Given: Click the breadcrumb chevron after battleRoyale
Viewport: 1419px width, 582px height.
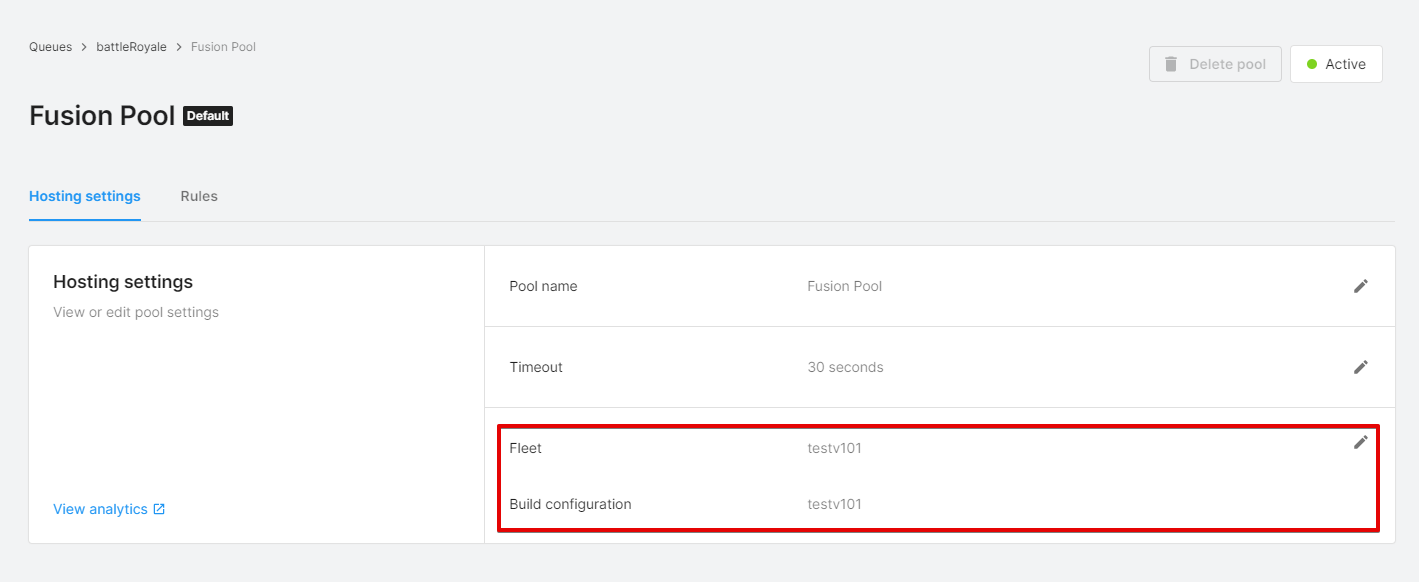Looking at the screenshot, I should (179, 47).
